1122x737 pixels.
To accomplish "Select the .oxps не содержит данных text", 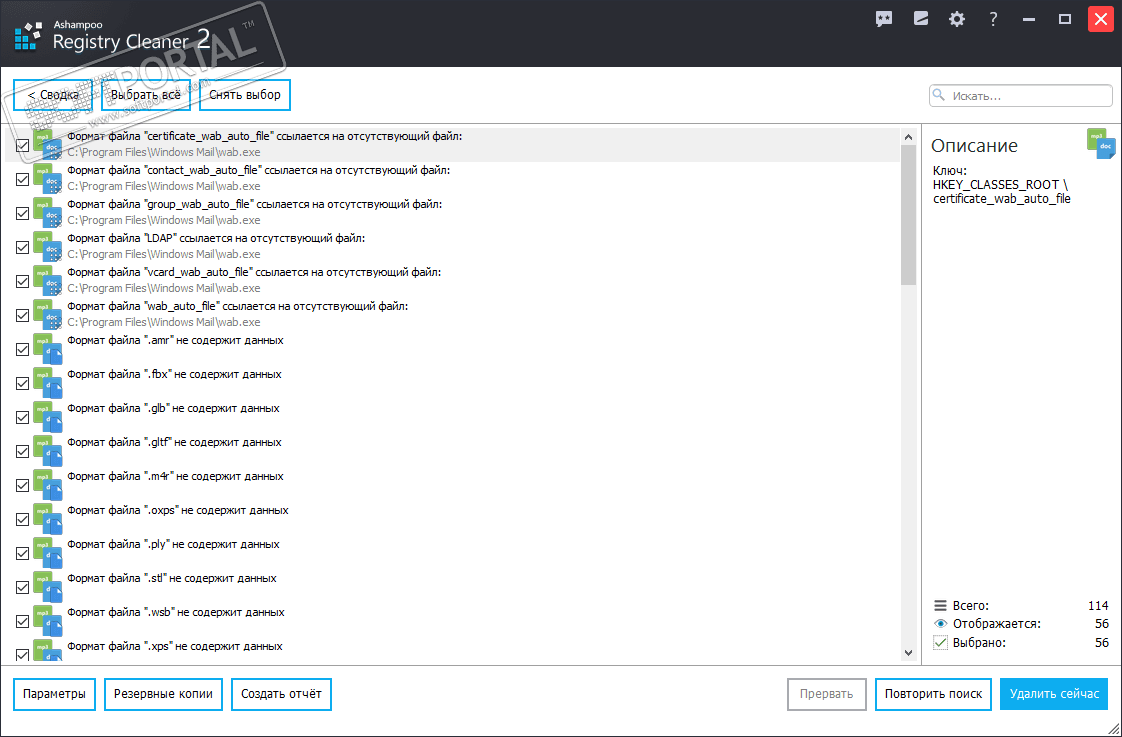I will click(177, 510).
